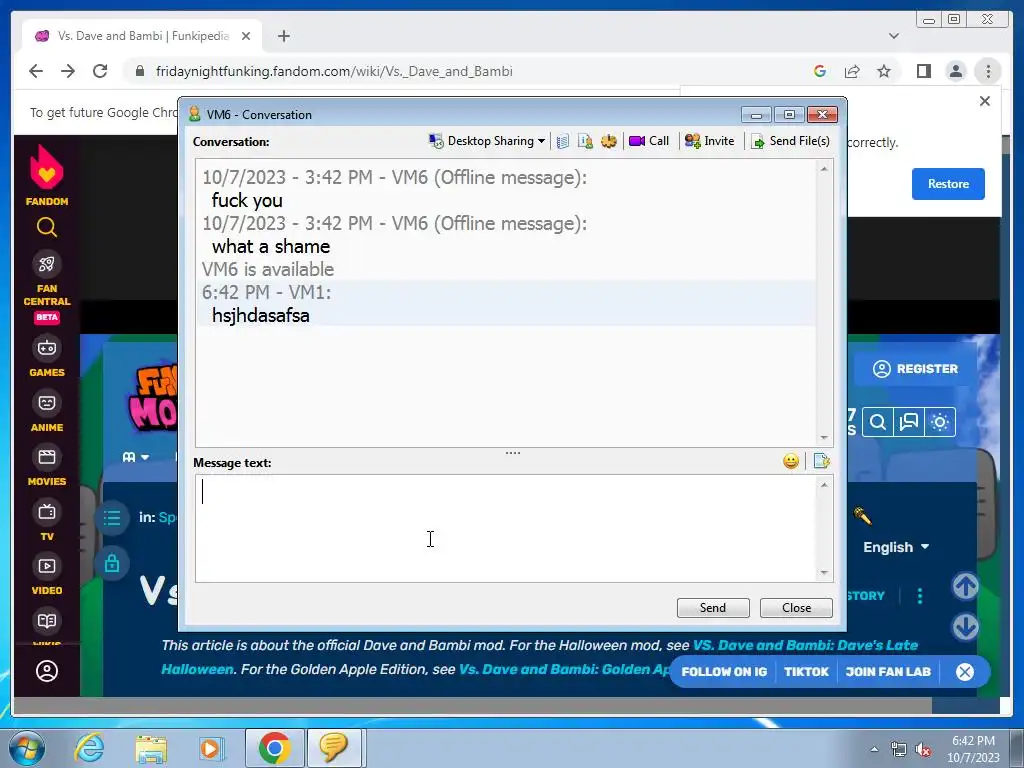Screen dimensions: 1024x768
Task: Click the message template icon beside smiley
Action: pos(822,462)
